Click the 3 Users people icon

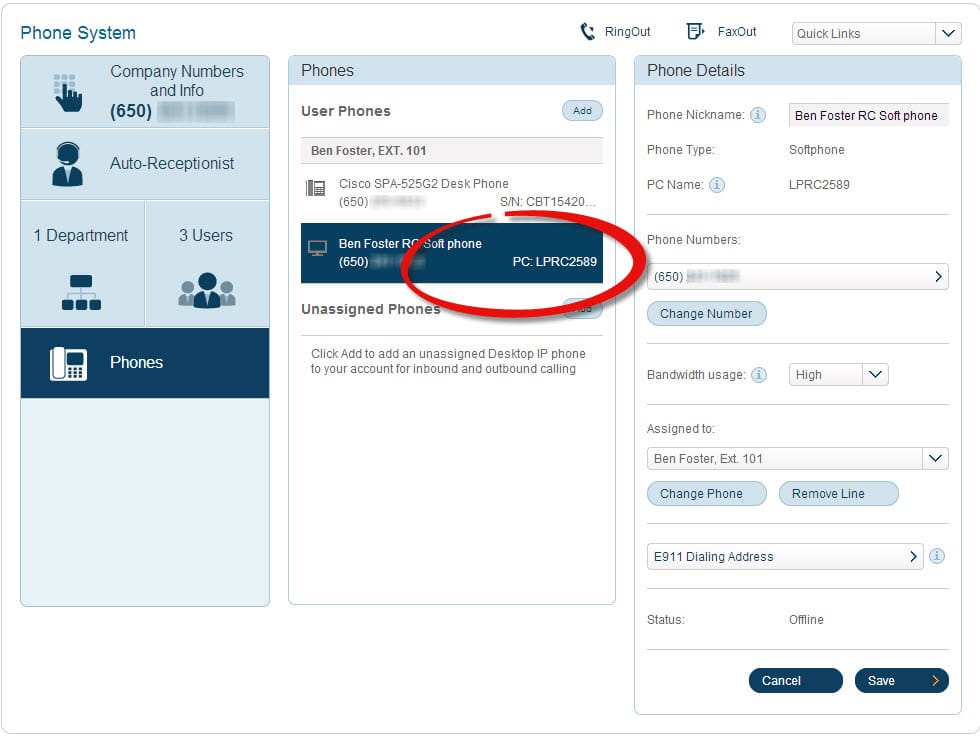(x=206, y=290)
